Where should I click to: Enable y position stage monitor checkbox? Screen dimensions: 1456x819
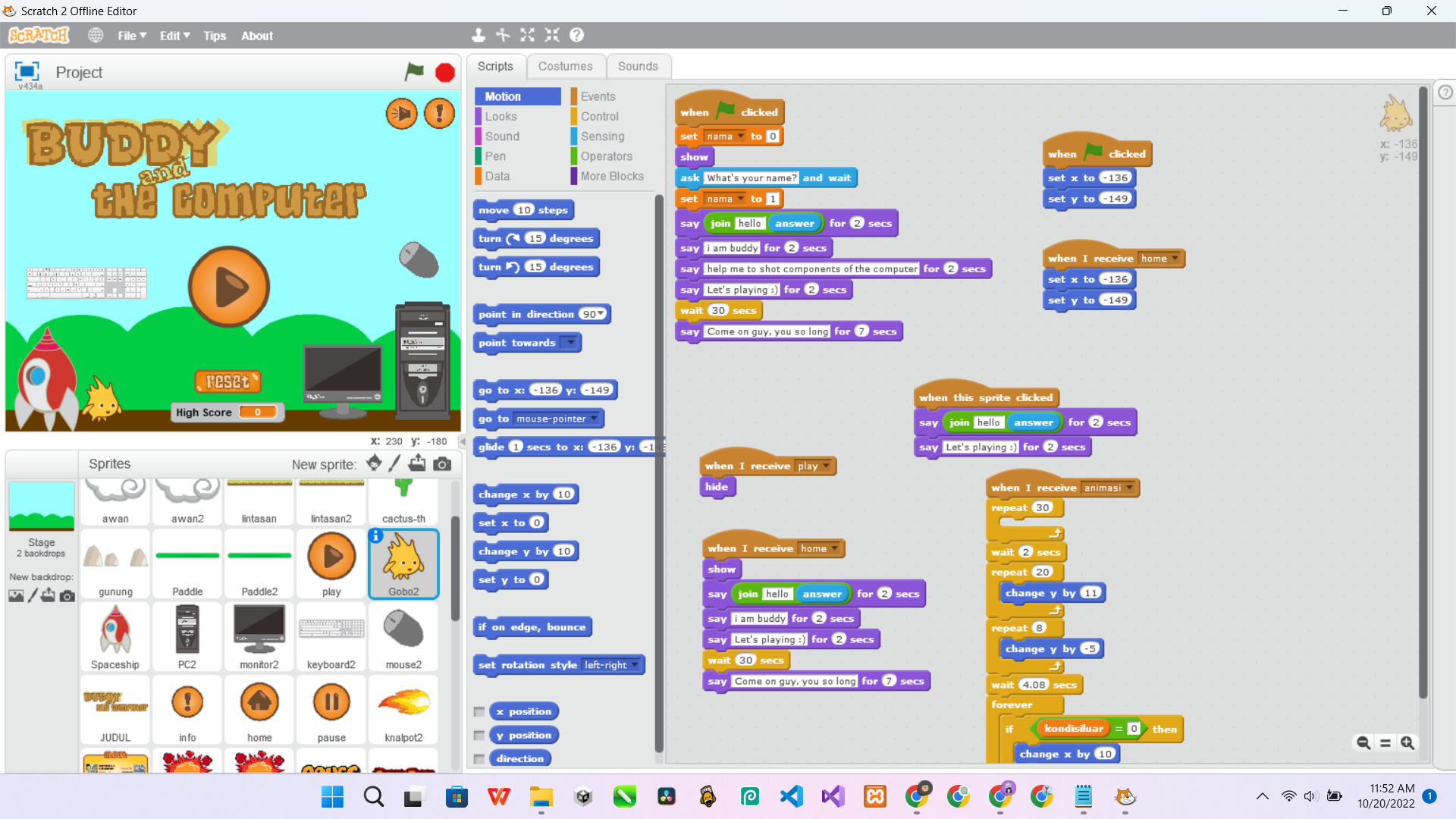(x=479, y=736)
